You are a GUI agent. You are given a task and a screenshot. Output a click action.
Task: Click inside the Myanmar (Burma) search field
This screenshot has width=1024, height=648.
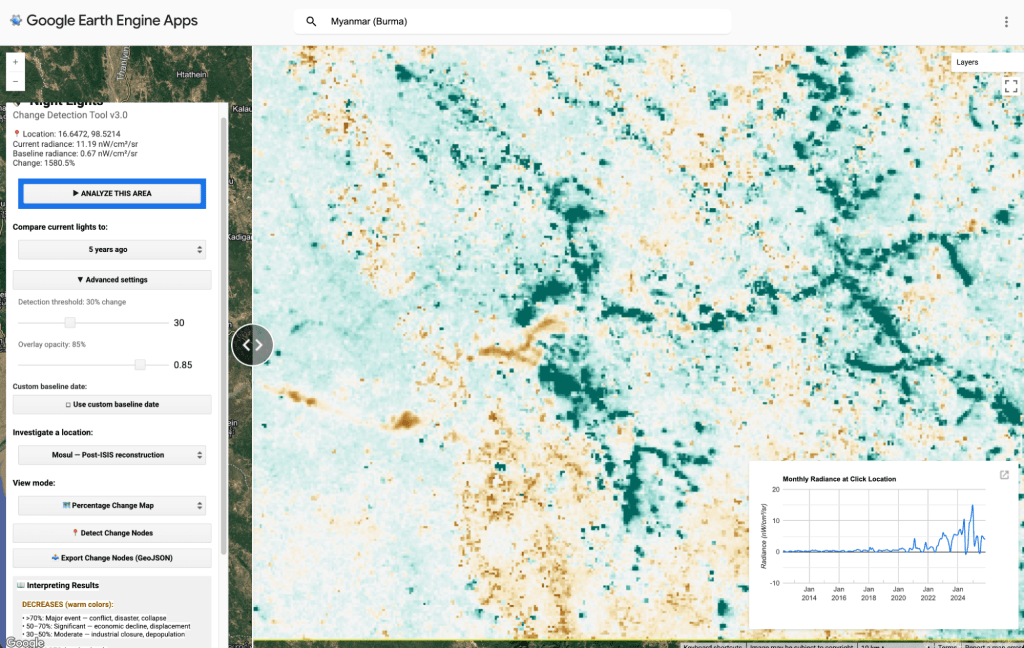513,22
